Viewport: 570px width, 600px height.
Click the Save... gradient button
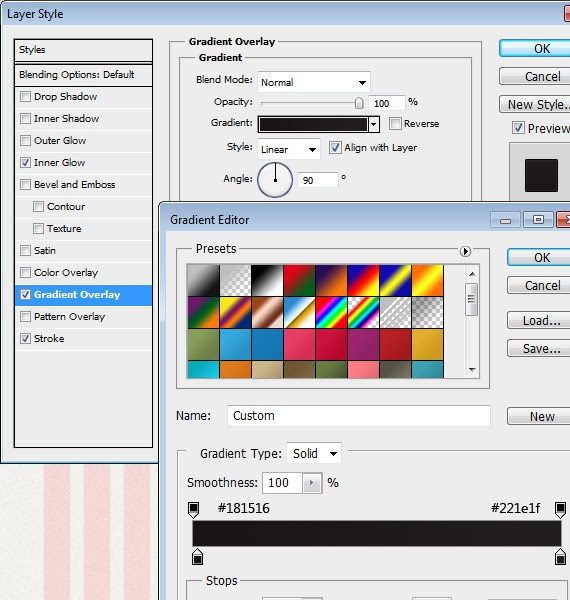539,349
